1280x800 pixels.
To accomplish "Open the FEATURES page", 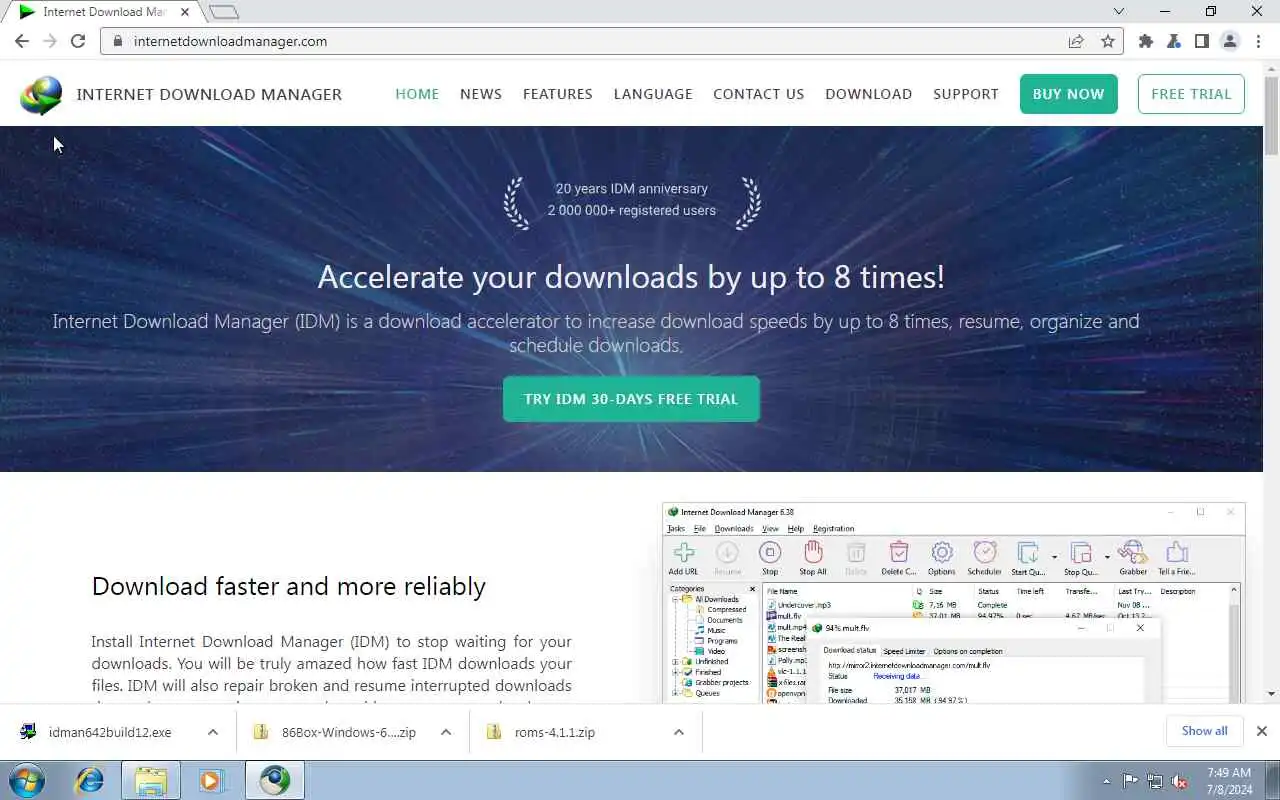I will (x=558, y=94).
